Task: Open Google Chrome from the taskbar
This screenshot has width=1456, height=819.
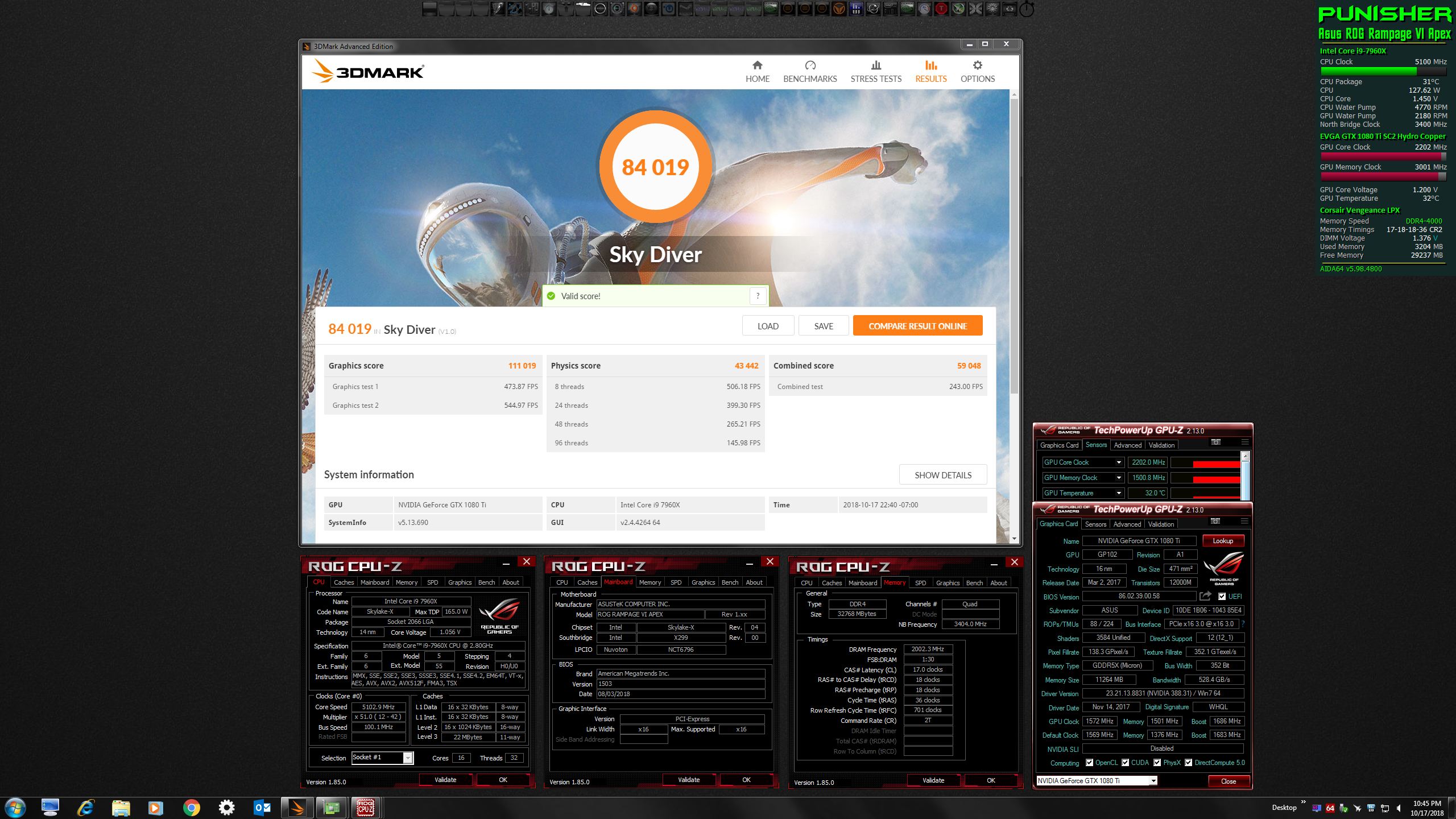Action: click(192, 808)
